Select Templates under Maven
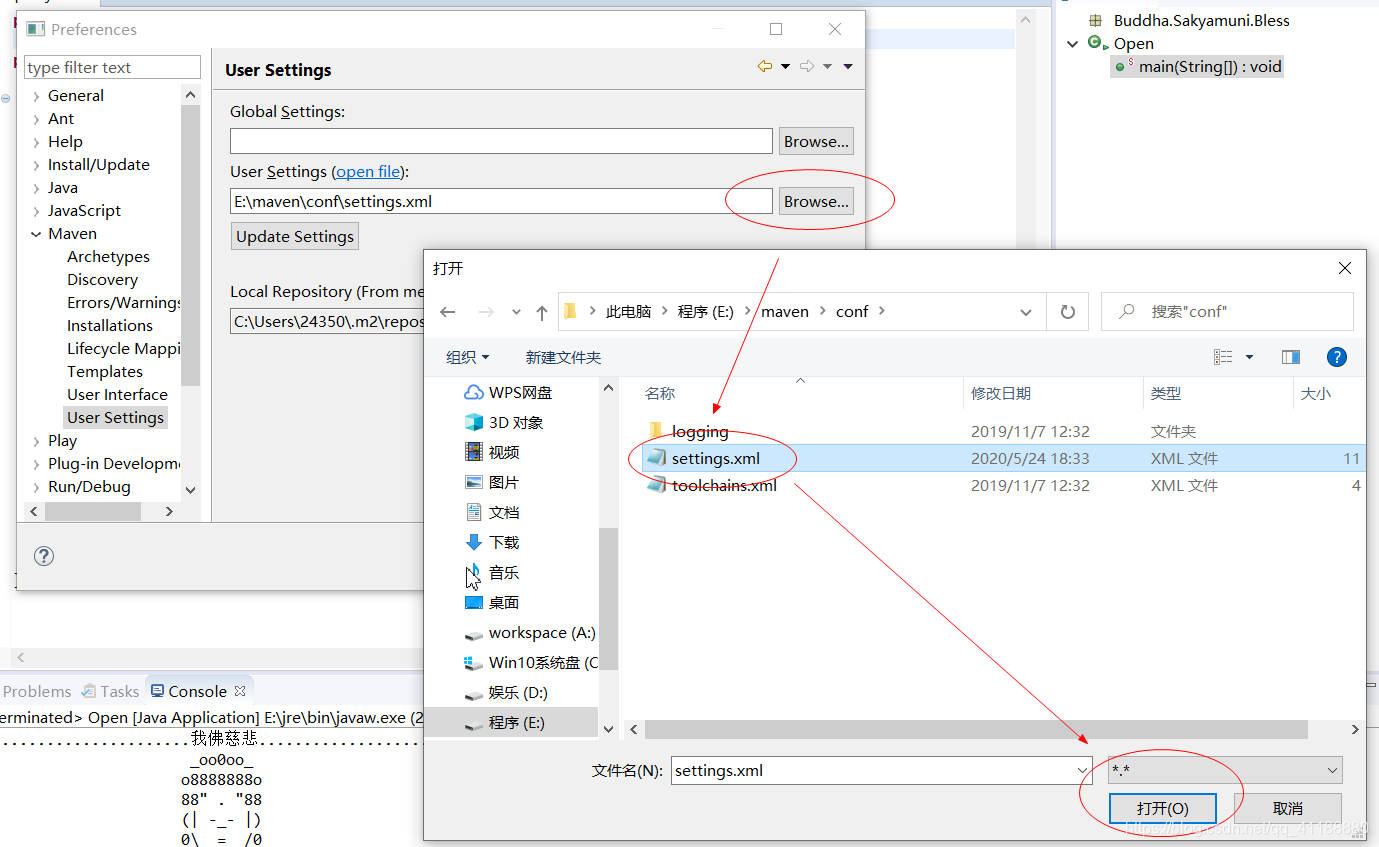This screenshot has height=847, width=1379. (x=105, y=372)
